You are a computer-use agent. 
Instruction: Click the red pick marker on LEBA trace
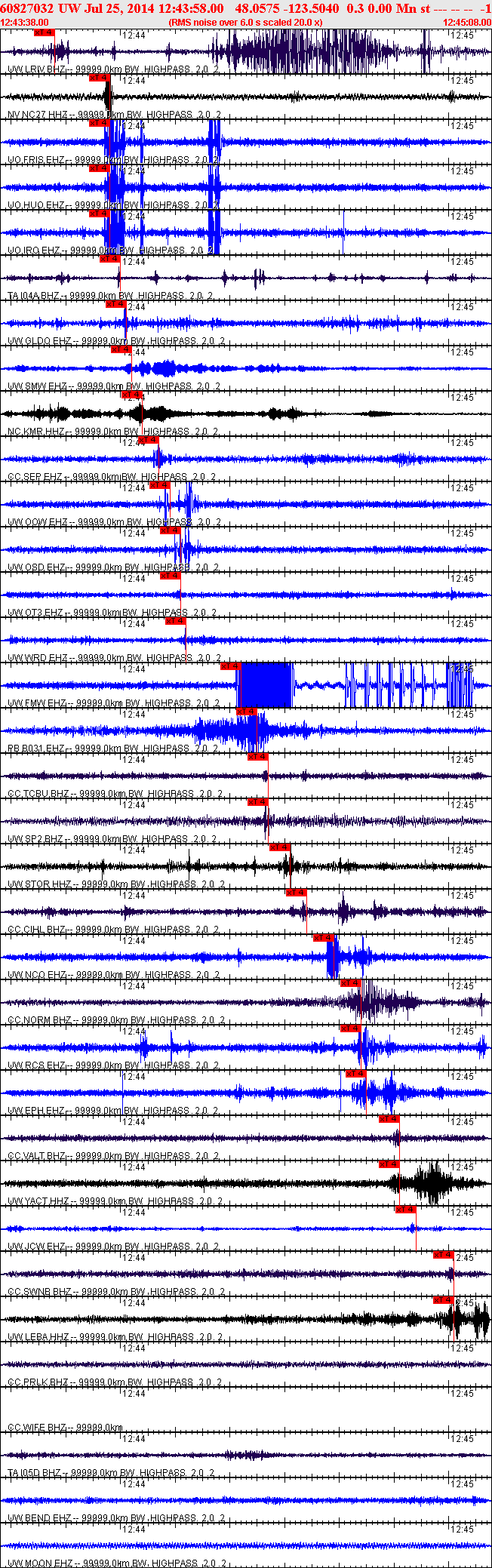(443, 1300)
